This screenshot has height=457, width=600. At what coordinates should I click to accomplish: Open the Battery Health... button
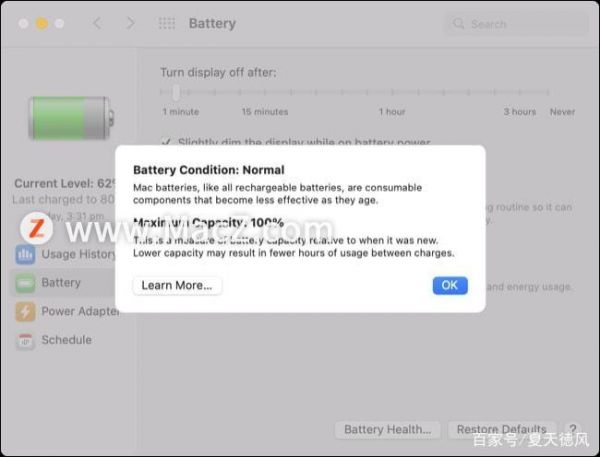coord(388,429)
